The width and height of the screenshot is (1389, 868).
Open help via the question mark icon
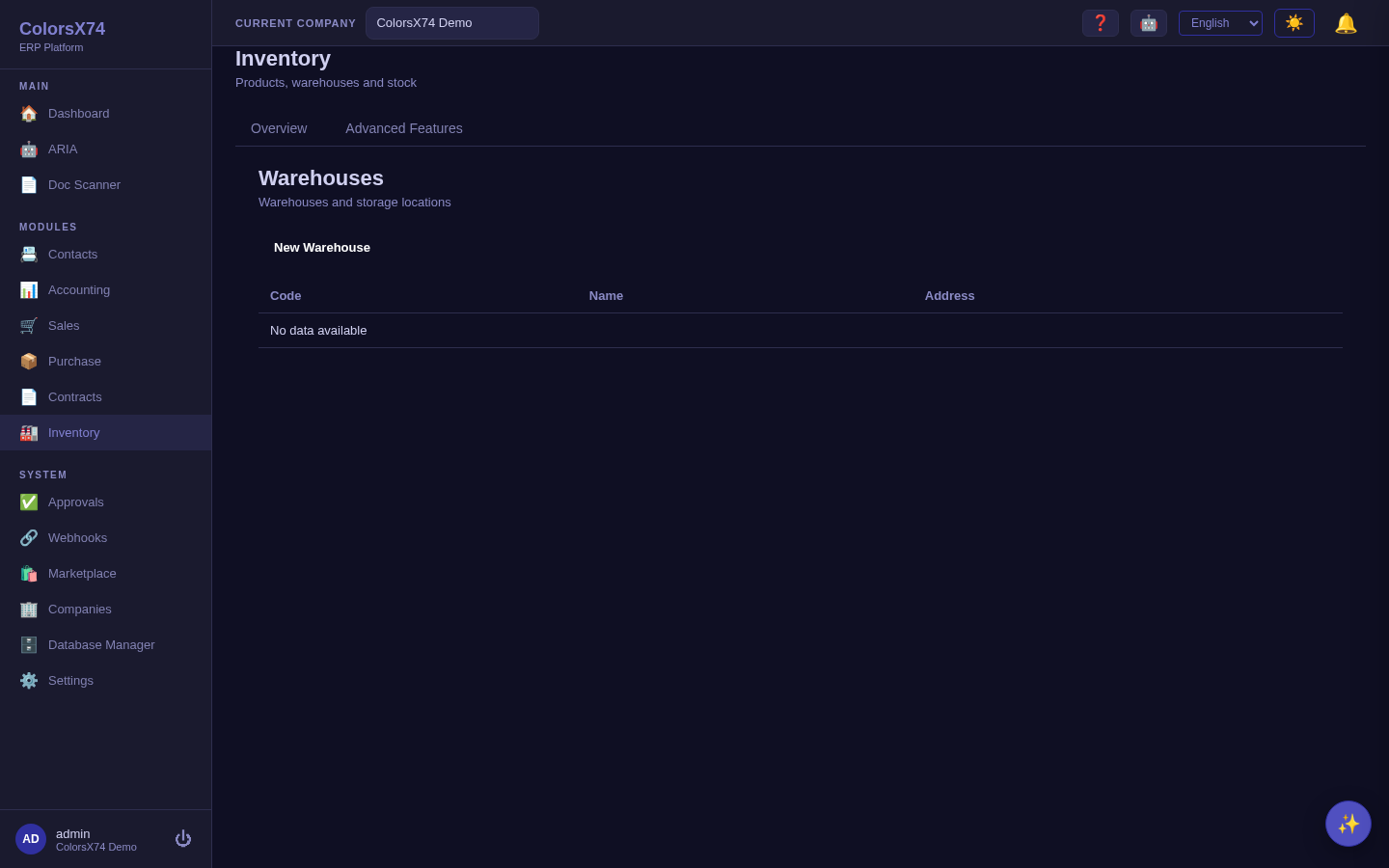tap(1101, 23)
